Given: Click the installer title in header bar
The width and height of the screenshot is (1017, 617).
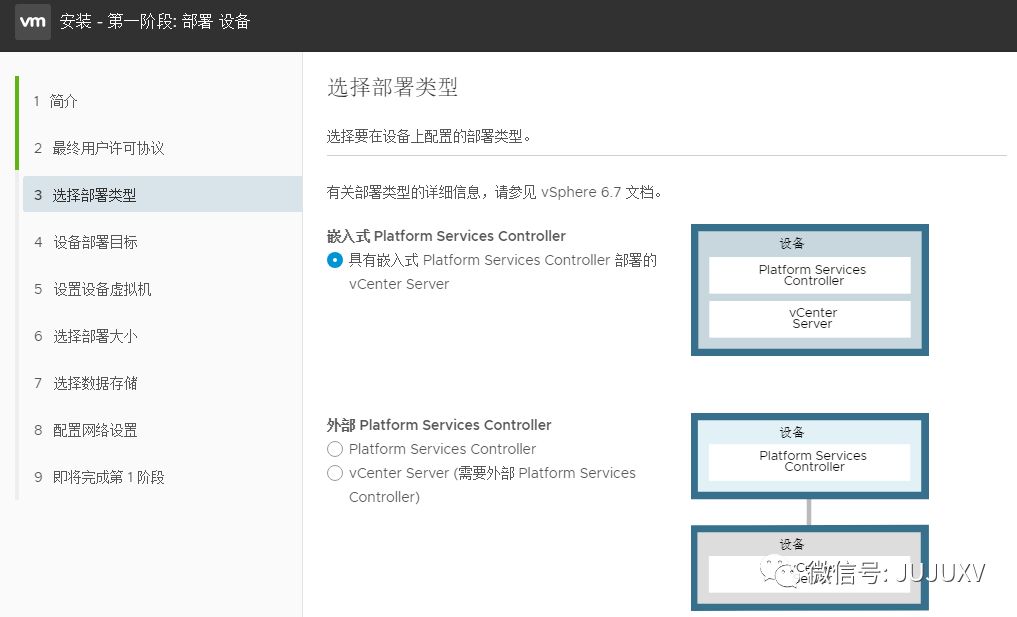Looking at the screenshot, I should [x=154, y=21].
